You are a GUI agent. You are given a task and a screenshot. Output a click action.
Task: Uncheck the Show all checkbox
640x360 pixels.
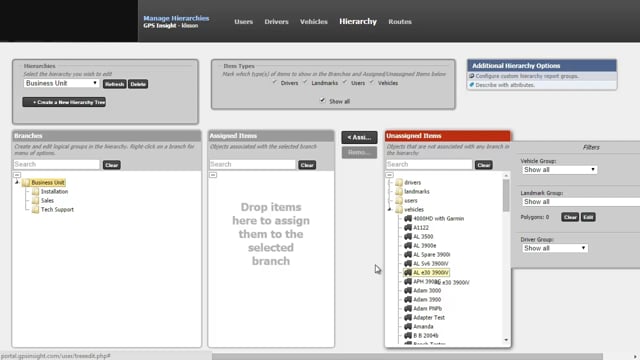(322, 100)
